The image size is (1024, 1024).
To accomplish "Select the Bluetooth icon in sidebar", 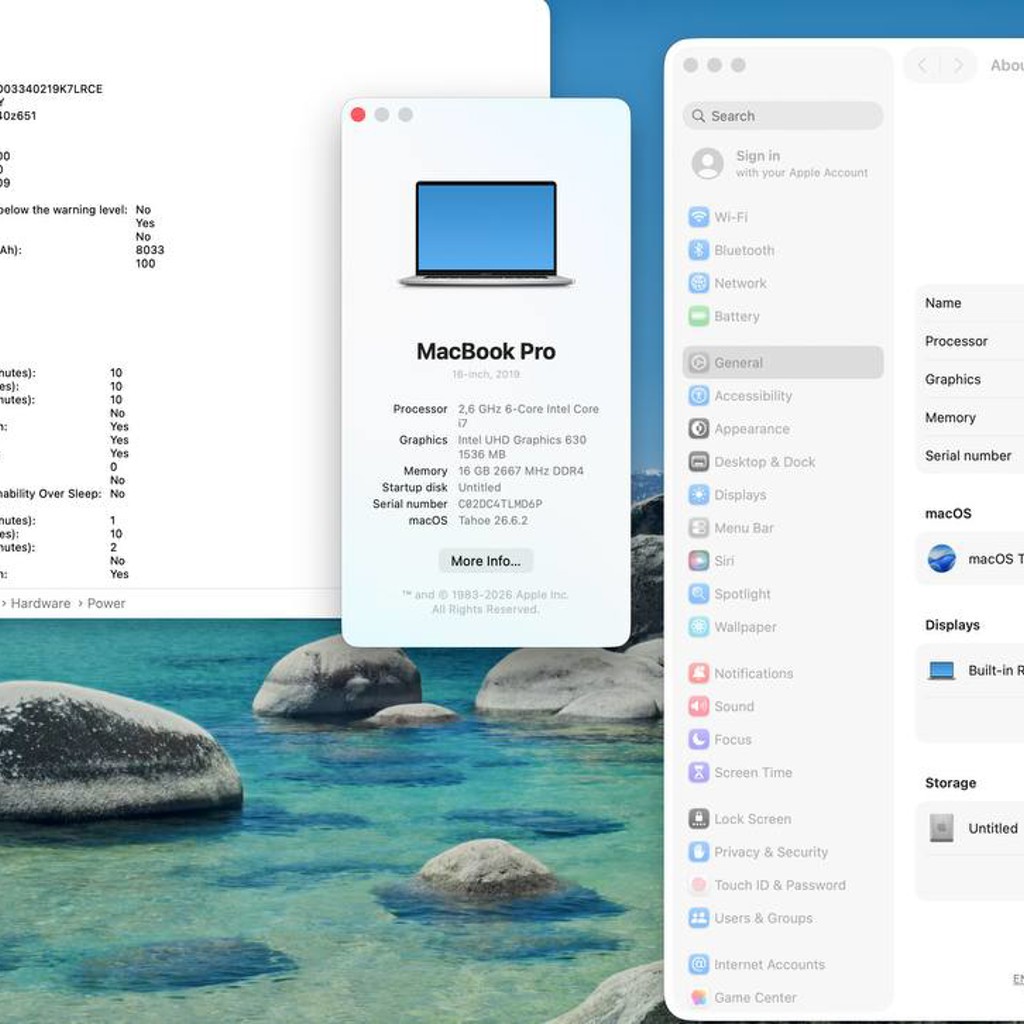I will click(x=698, y=250).
